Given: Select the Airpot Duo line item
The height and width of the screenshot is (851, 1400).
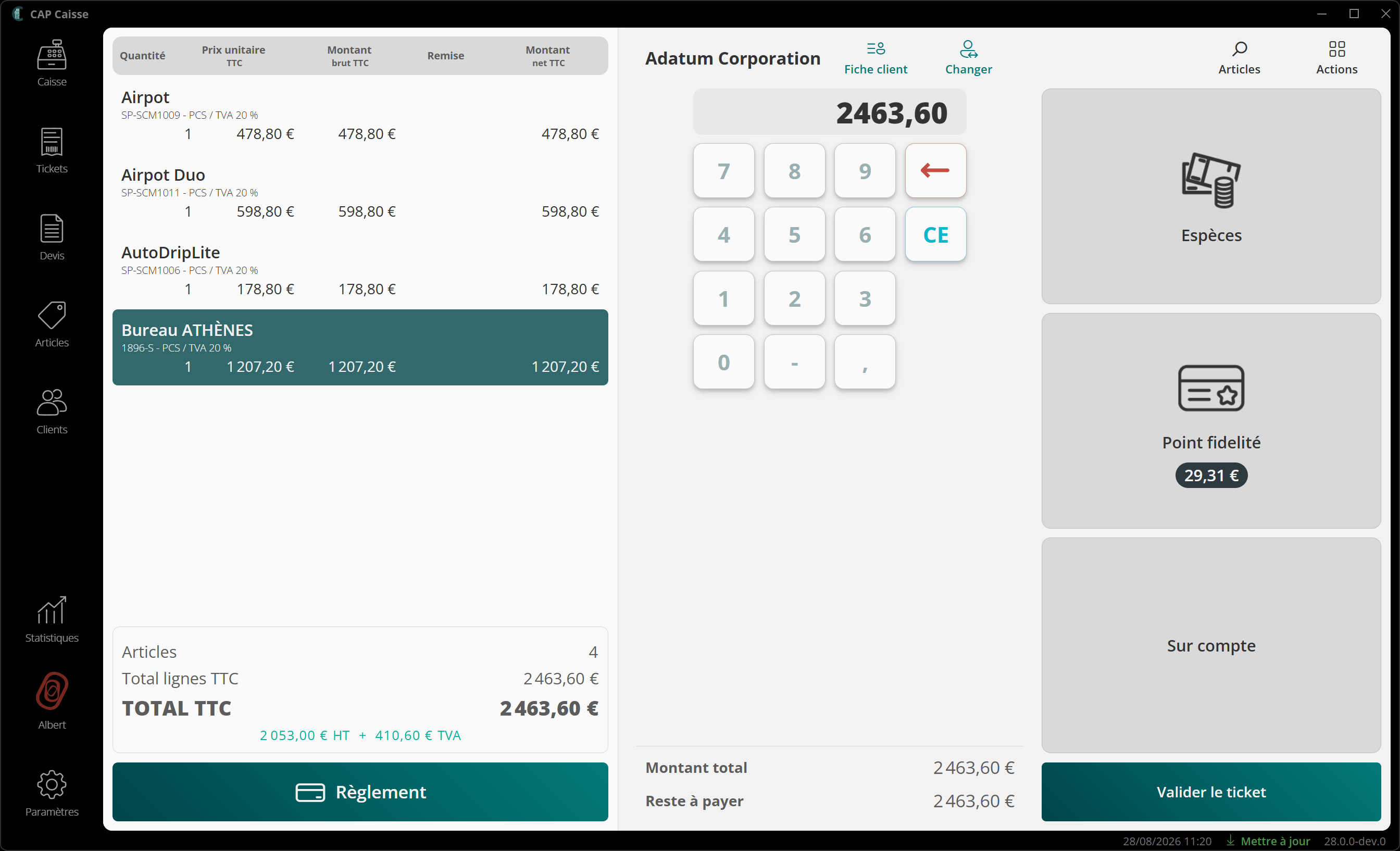Looking at the screenshot, I should click(x=360, y=193).
